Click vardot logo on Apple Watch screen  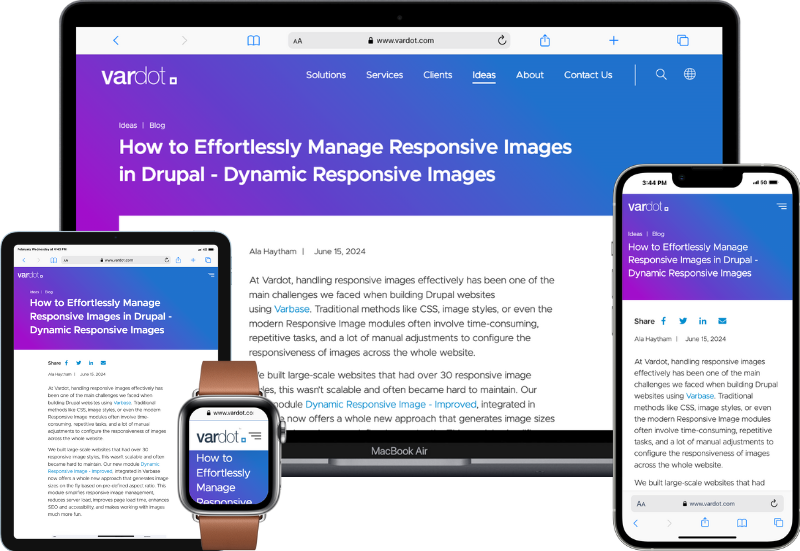pyautogui.click(x=221, y=437)
